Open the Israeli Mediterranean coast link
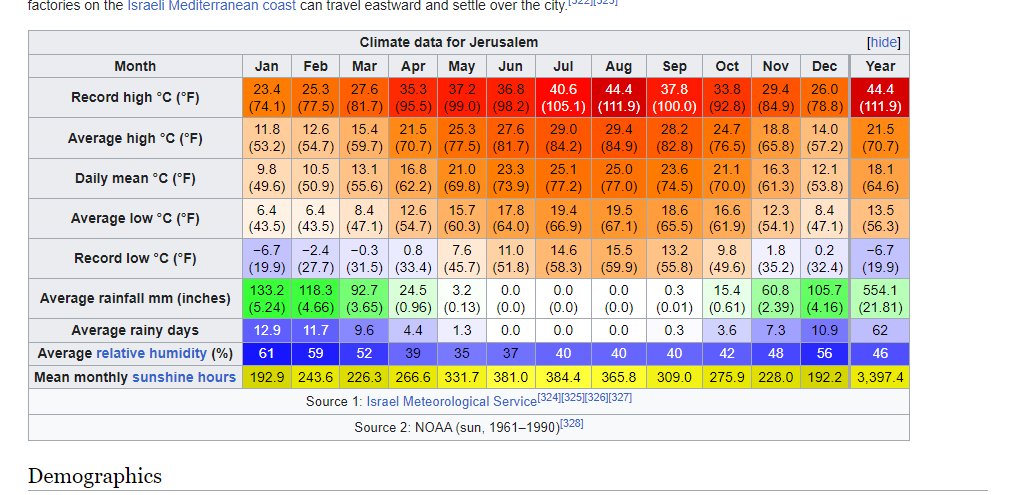 (x=212, y=6)
